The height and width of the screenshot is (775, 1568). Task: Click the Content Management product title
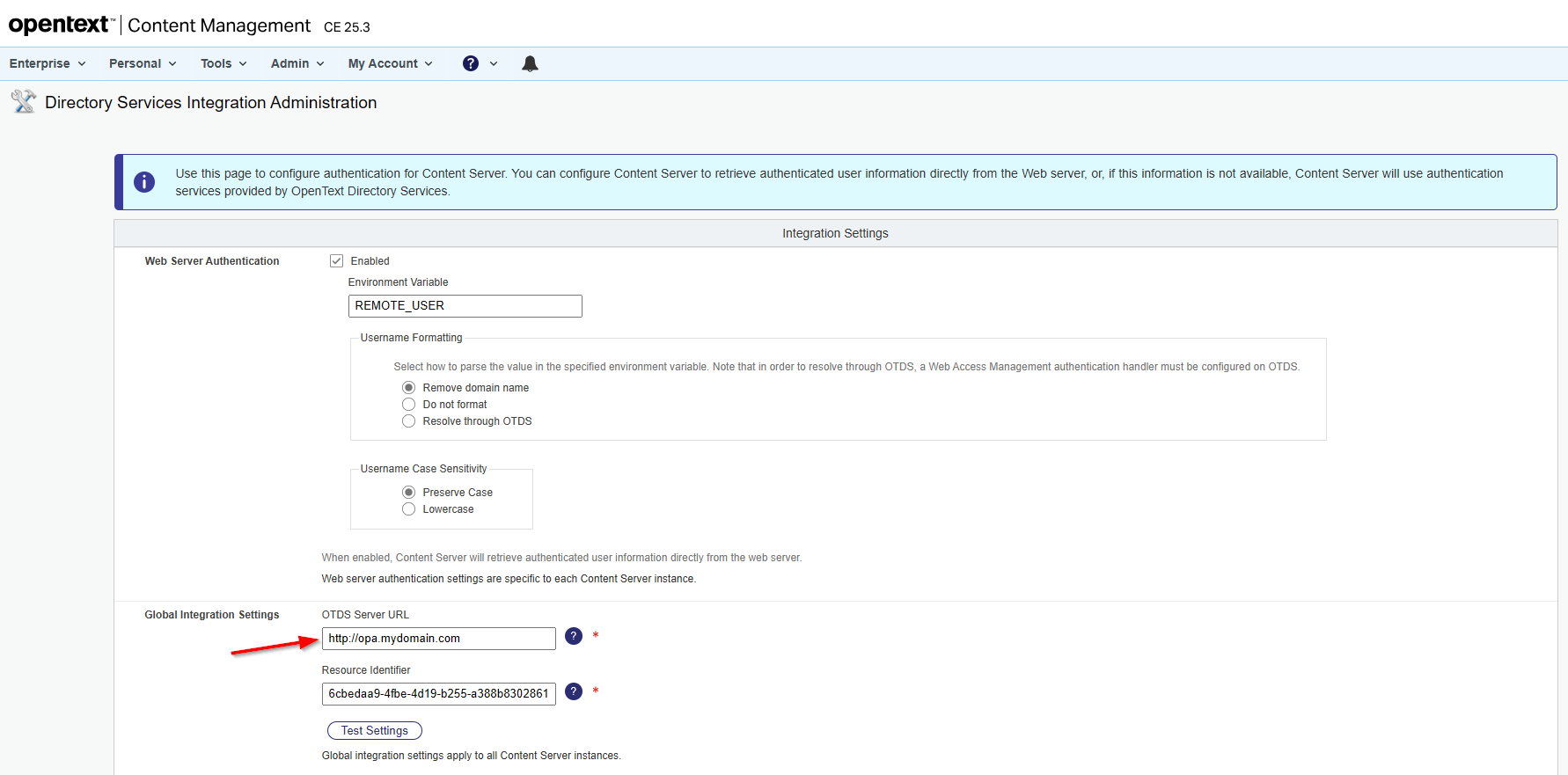coord(219,26)
